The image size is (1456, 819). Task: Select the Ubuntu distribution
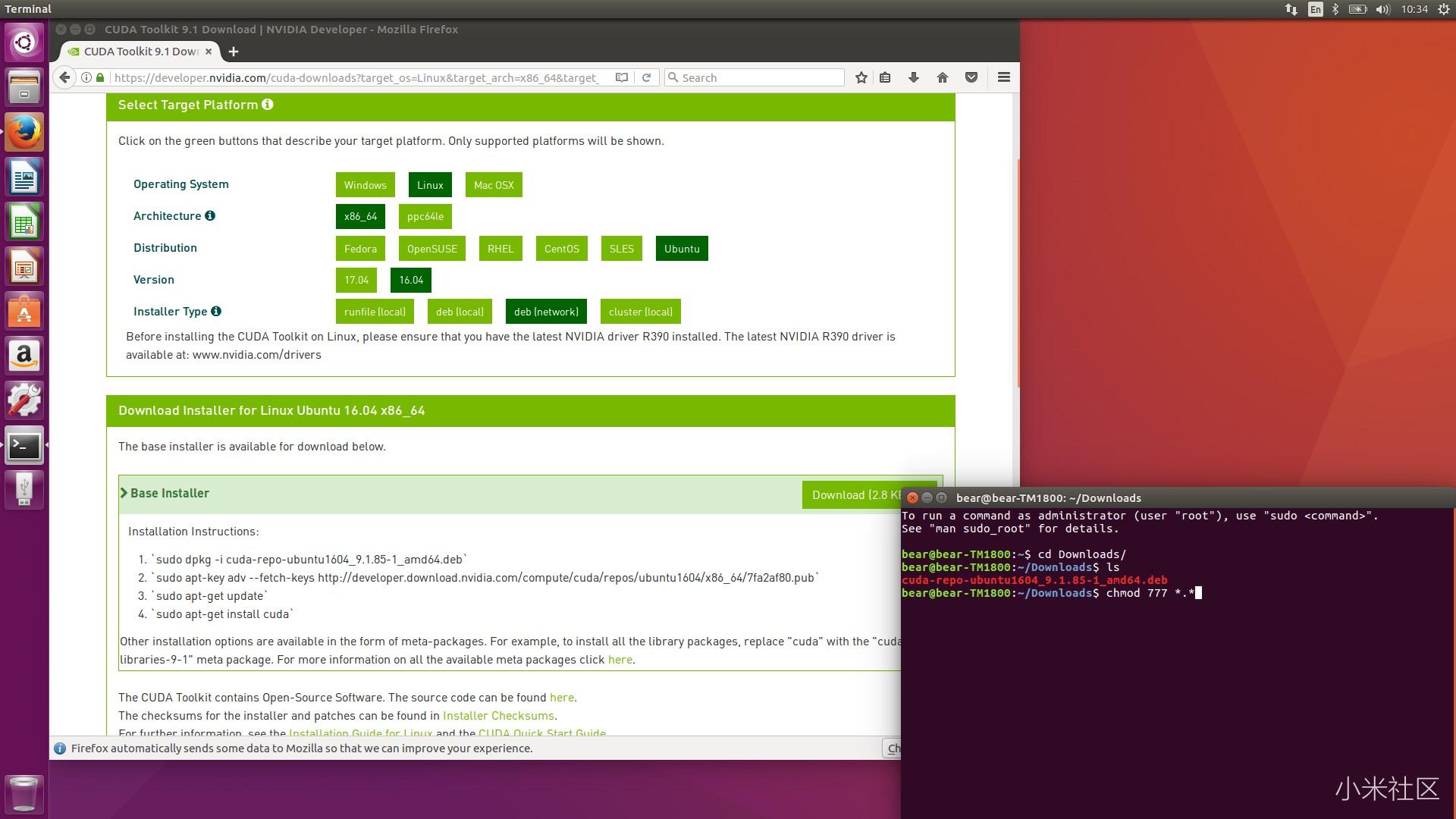[x=682, y=249]
